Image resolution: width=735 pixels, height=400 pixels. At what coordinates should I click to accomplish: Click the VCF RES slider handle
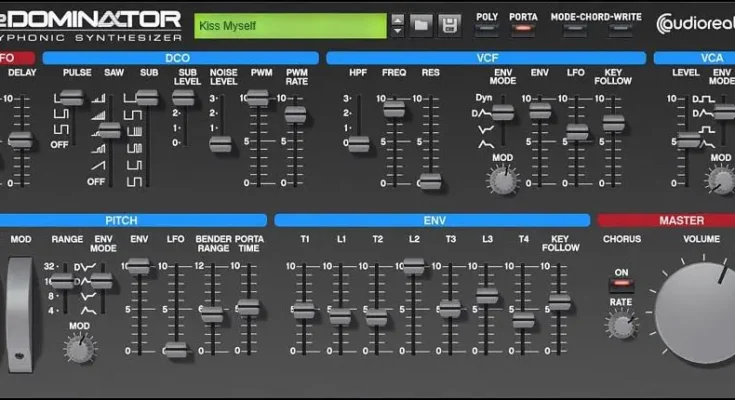pyautogui.click(x=430, y=181)
